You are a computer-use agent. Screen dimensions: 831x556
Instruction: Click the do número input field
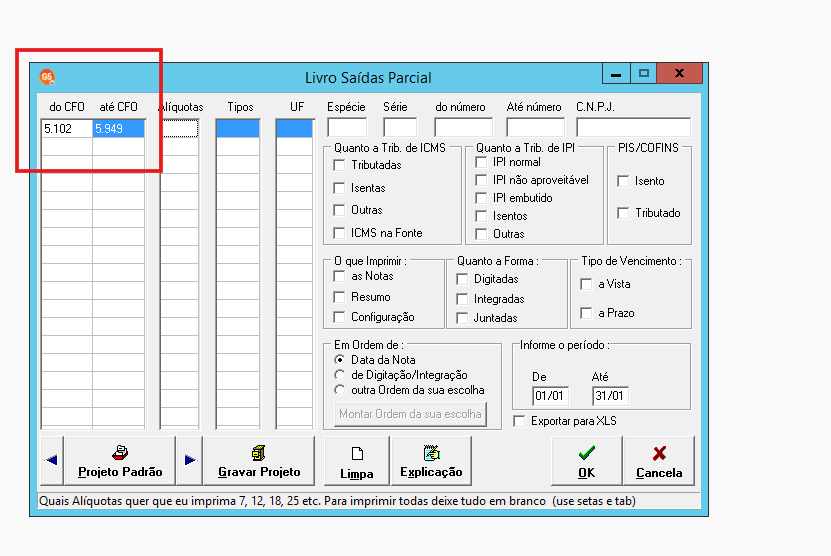tap(463, 128)
